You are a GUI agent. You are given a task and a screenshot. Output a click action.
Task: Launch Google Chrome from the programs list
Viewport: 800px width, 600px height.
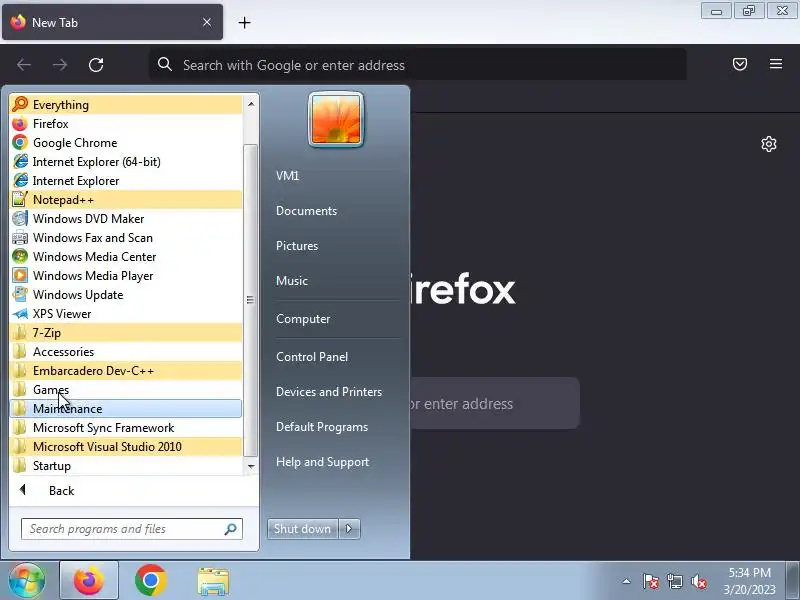pyautogui.click(x=126, y=142)
